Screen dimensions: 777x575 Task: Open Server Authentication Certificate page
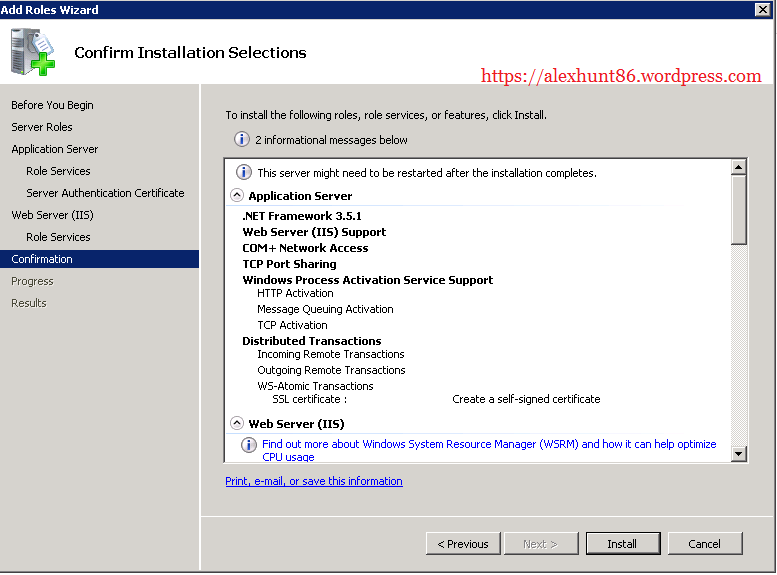105,193
